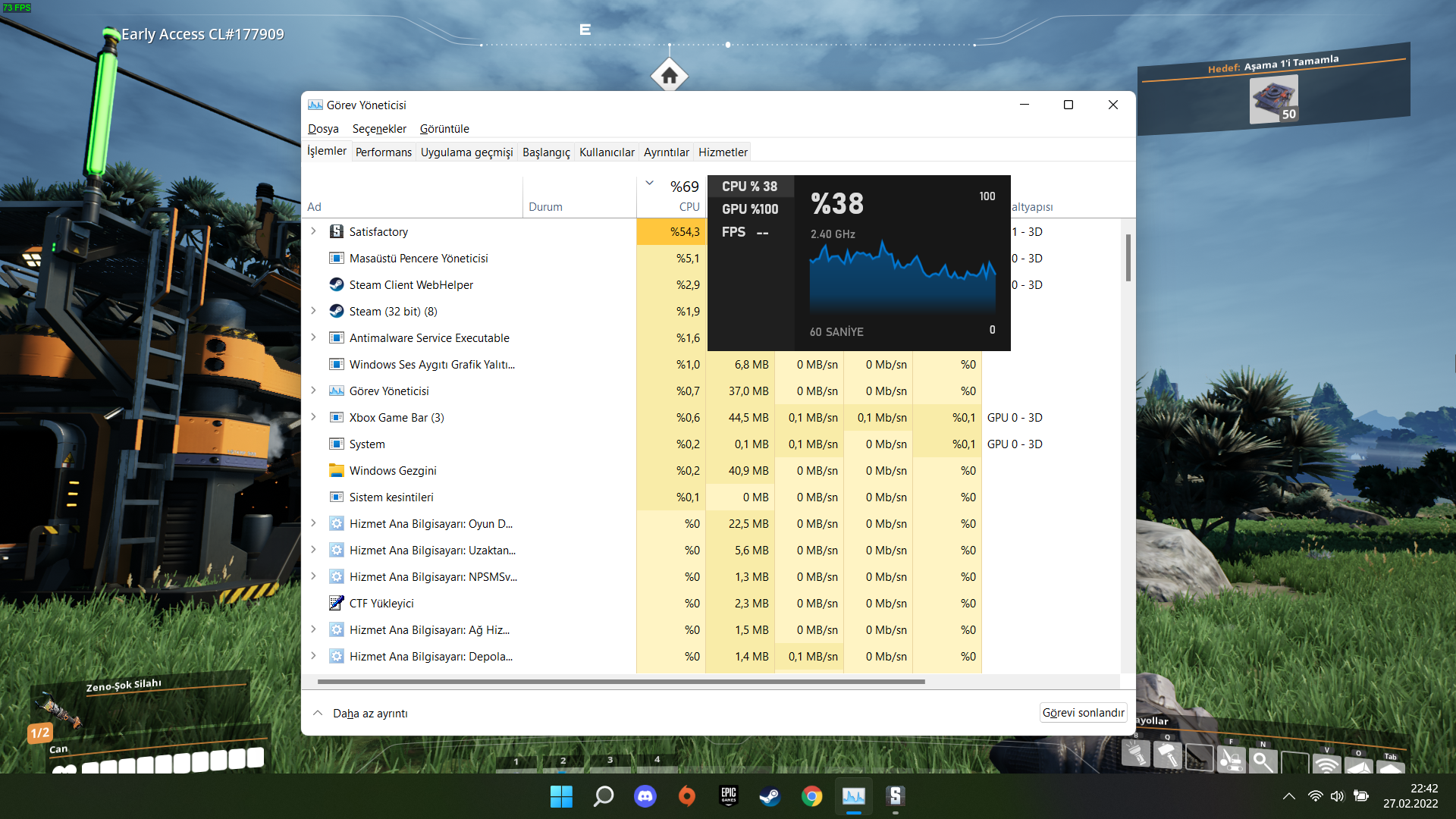
Task: Switch to the Başlangıç tab
Action: click(546, 152)
